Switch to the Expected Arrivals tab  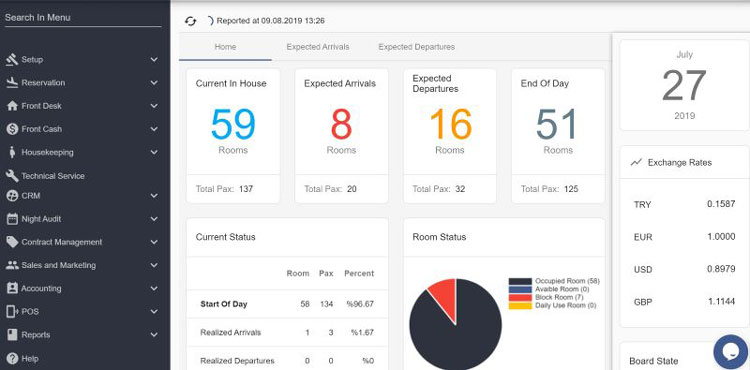click(x=318, y=47)
